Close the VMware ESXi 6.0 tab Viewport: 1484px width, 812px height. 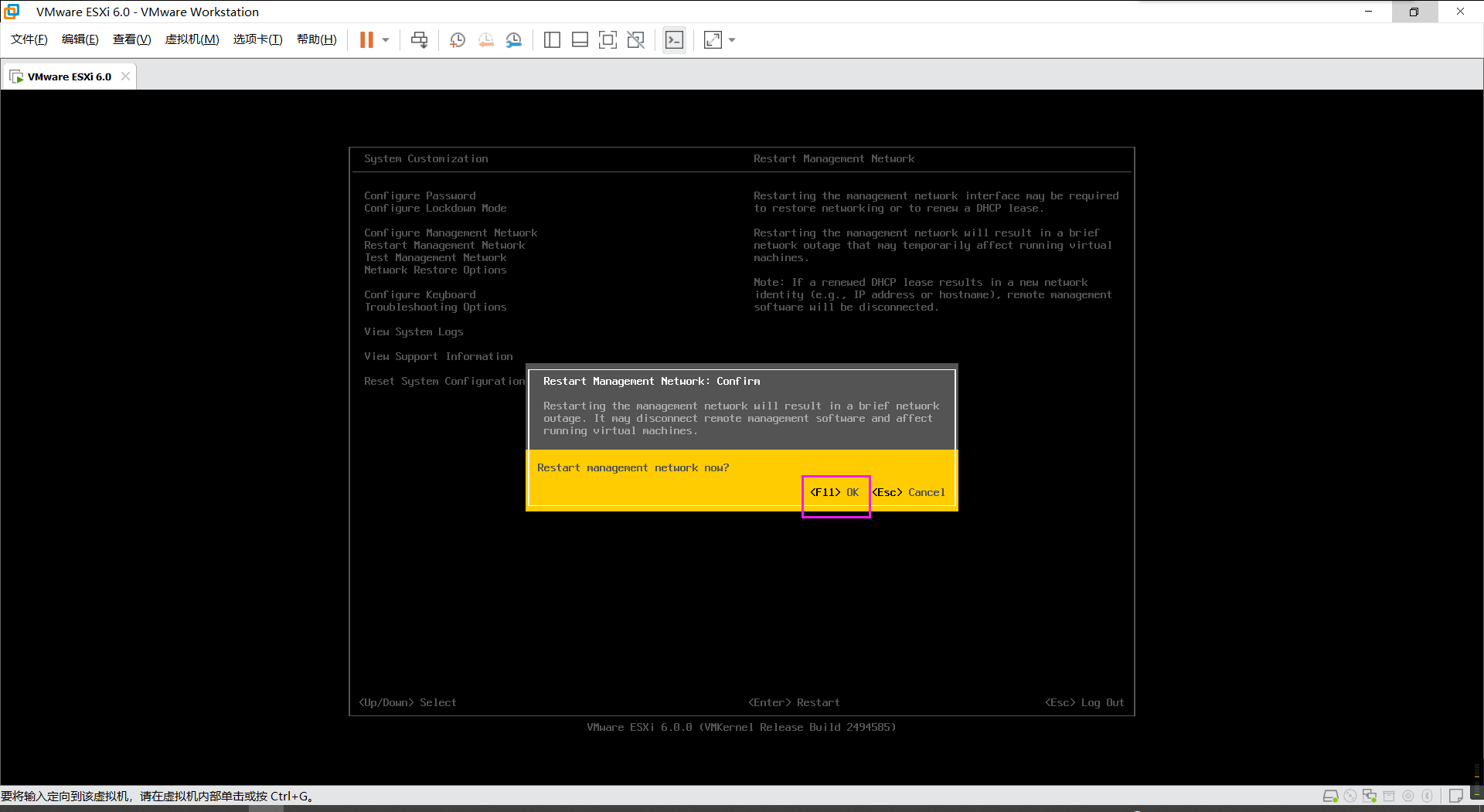pyautogui.click(x=125, y=76)
